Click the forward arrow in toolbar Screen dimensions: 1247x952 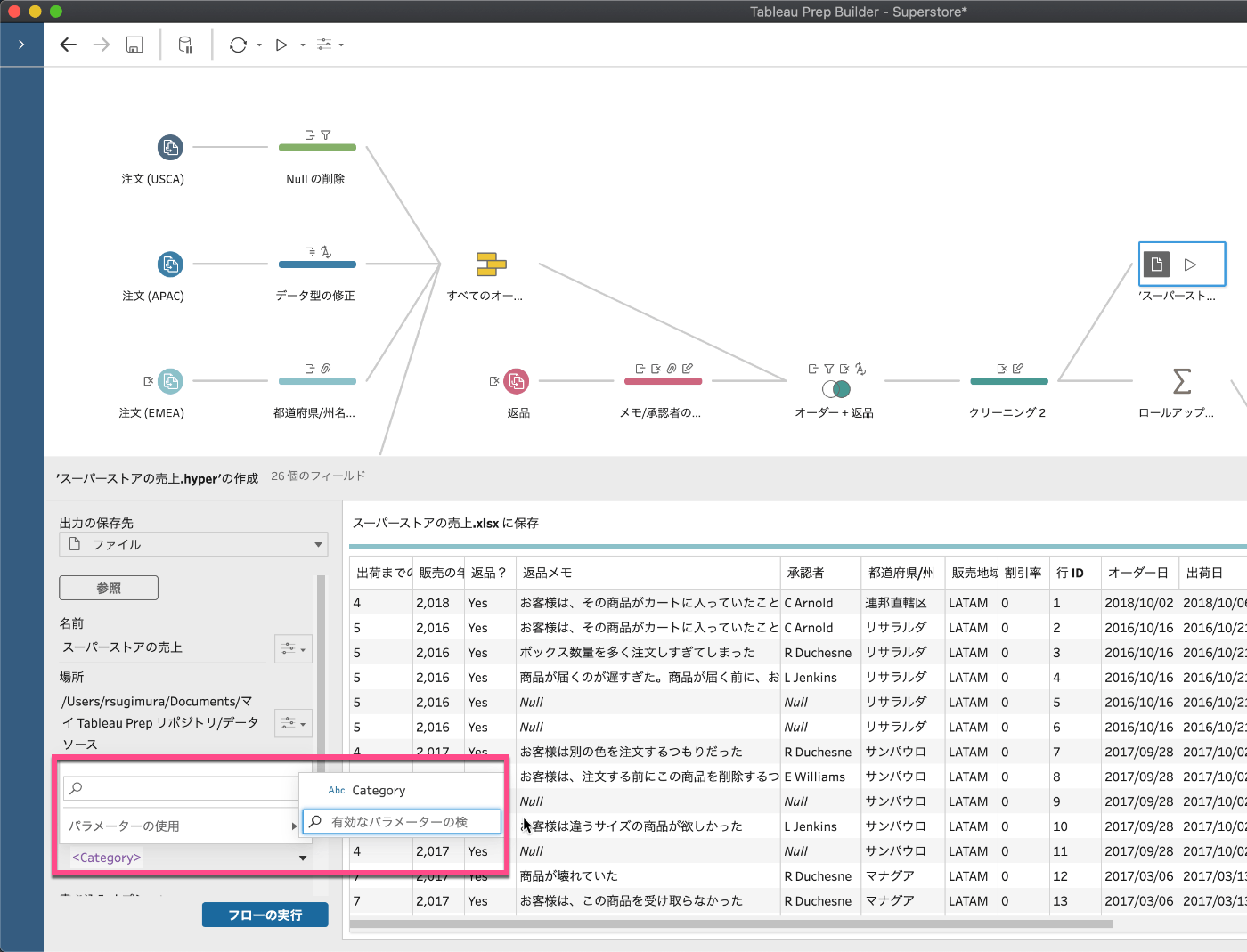[x=102, y=45]
